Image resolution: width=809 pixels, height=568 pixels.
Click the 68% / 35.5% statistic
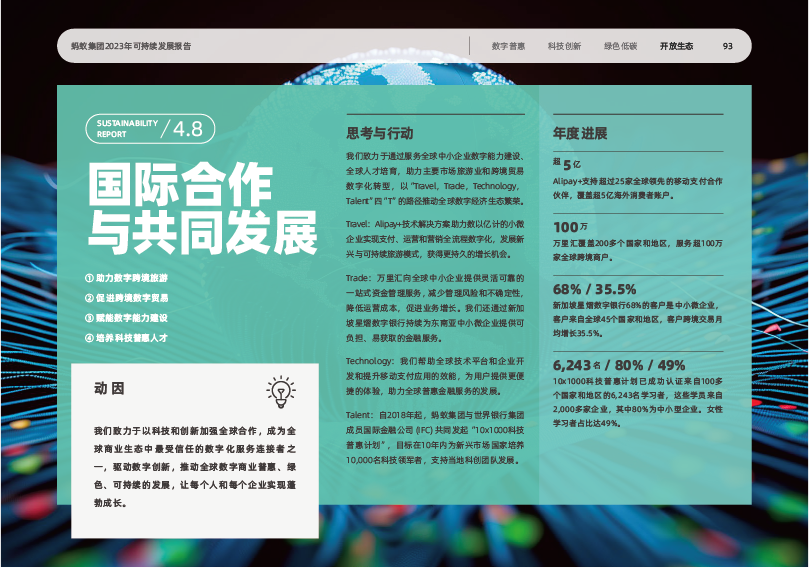click(x=594, y=289)
